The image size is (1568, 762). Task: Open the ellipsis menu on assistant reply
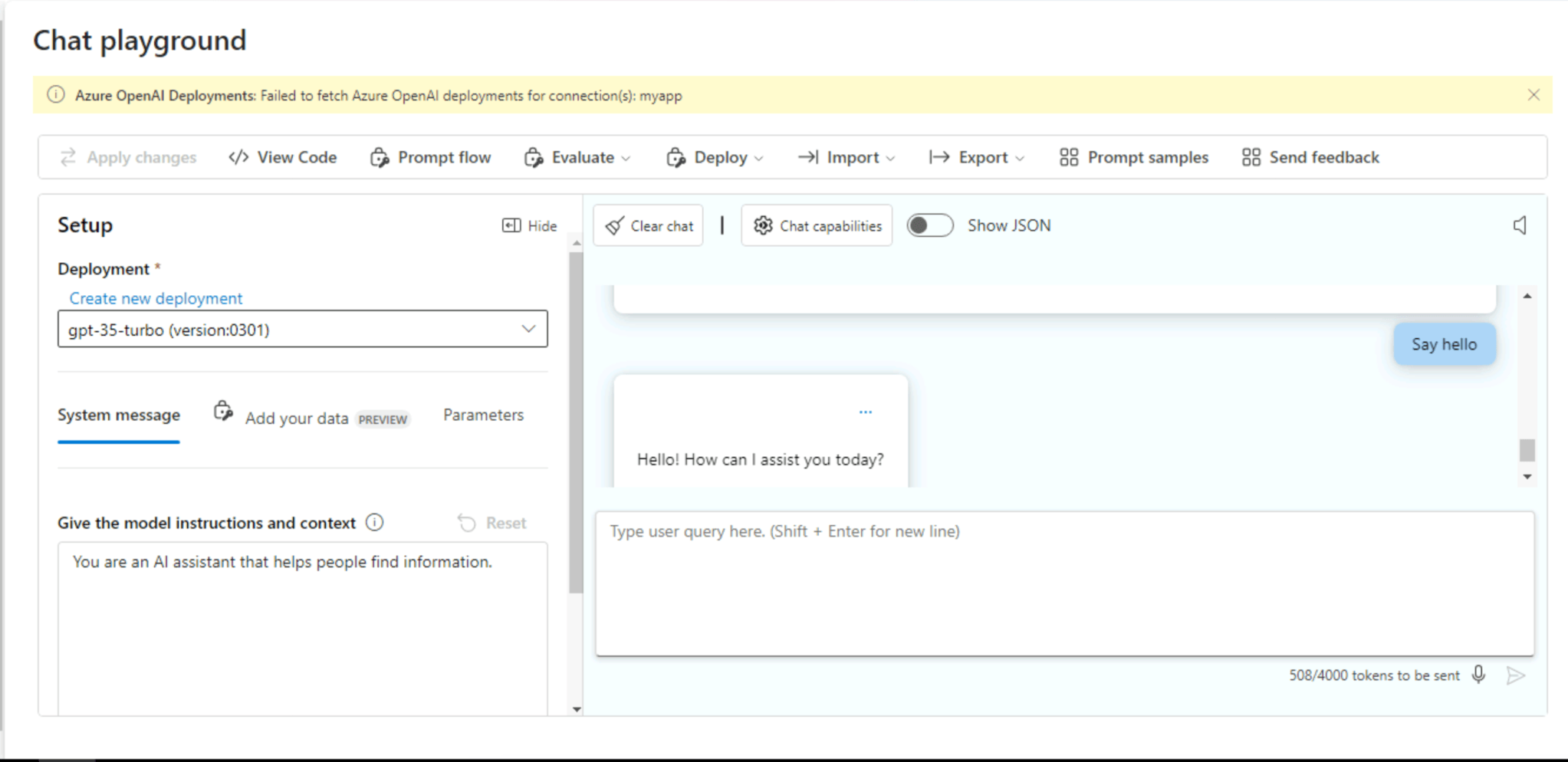[x=866, y=412]
